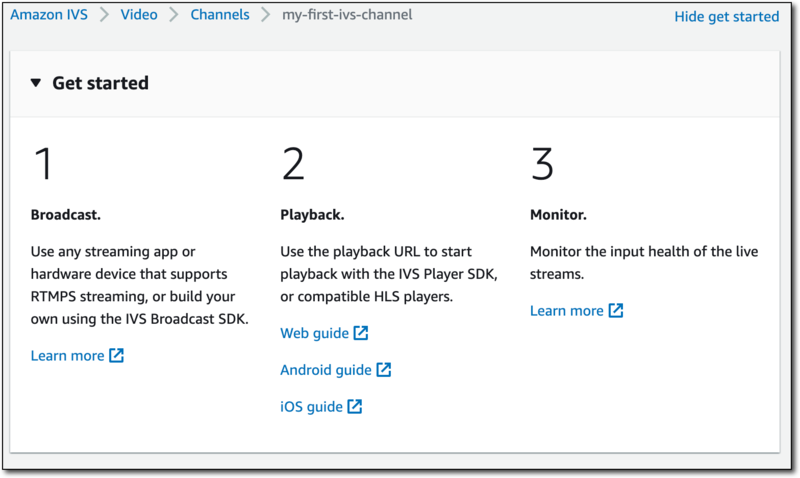The image size is (800, 478).
Task: Click external-link icon next to iOS guide
Action: coord(355,407)
